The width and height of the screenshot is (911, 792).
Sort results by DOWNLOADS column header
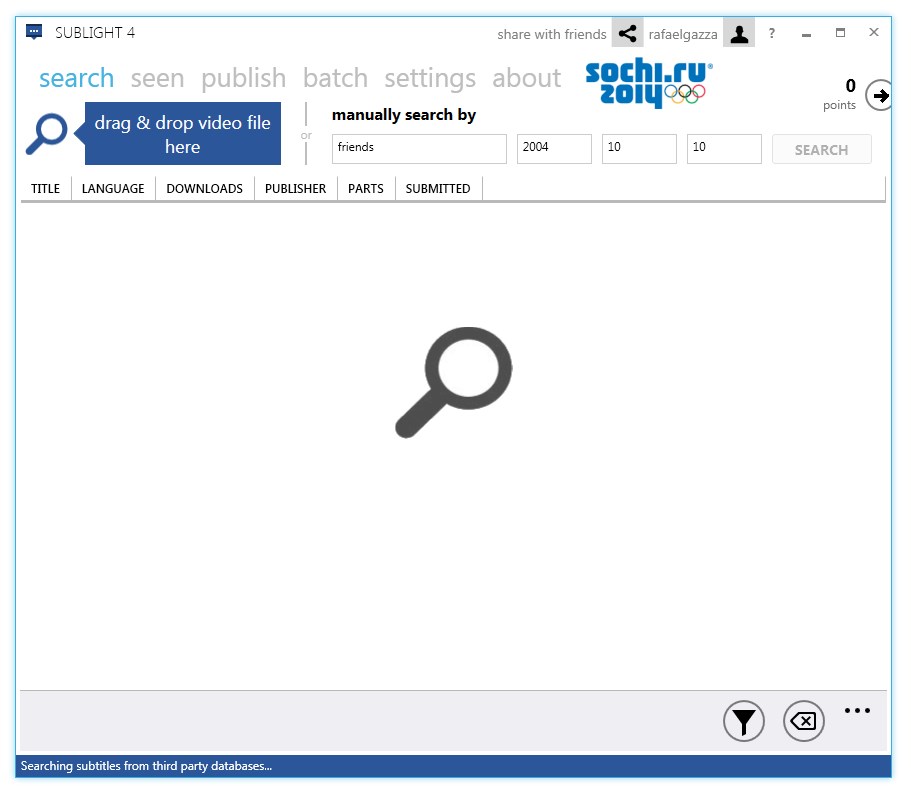click(x=204, y=188)
